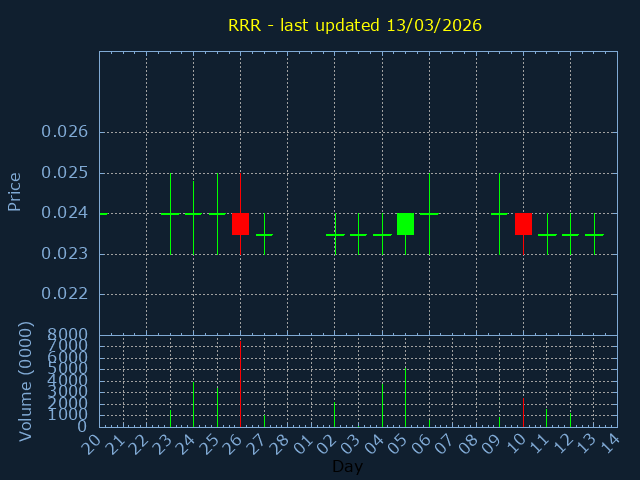Click the 'Day' x-axis label
The width and height of the screenshot is (640, 480).
coord(347,467)
